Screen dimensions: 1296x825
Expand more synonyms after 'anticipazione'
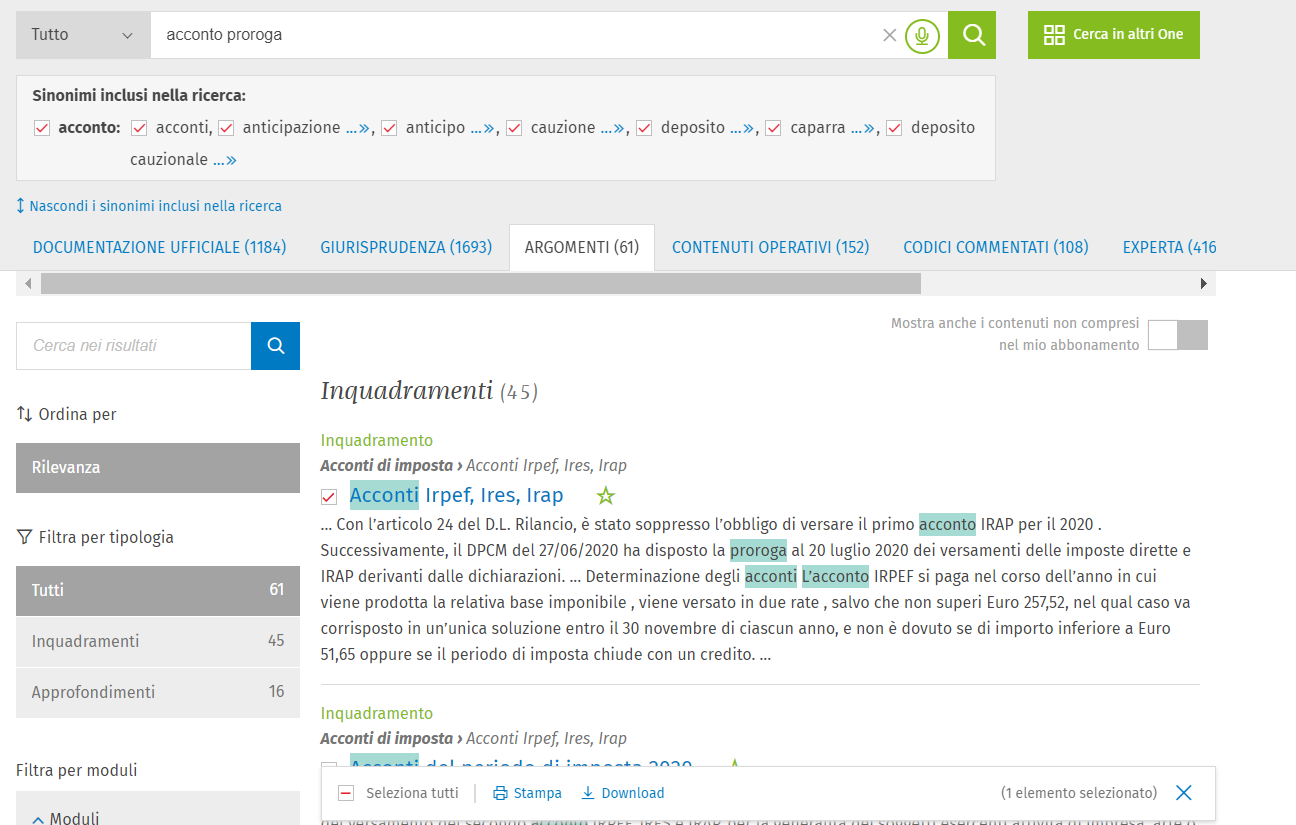click(x=358, y=128)
